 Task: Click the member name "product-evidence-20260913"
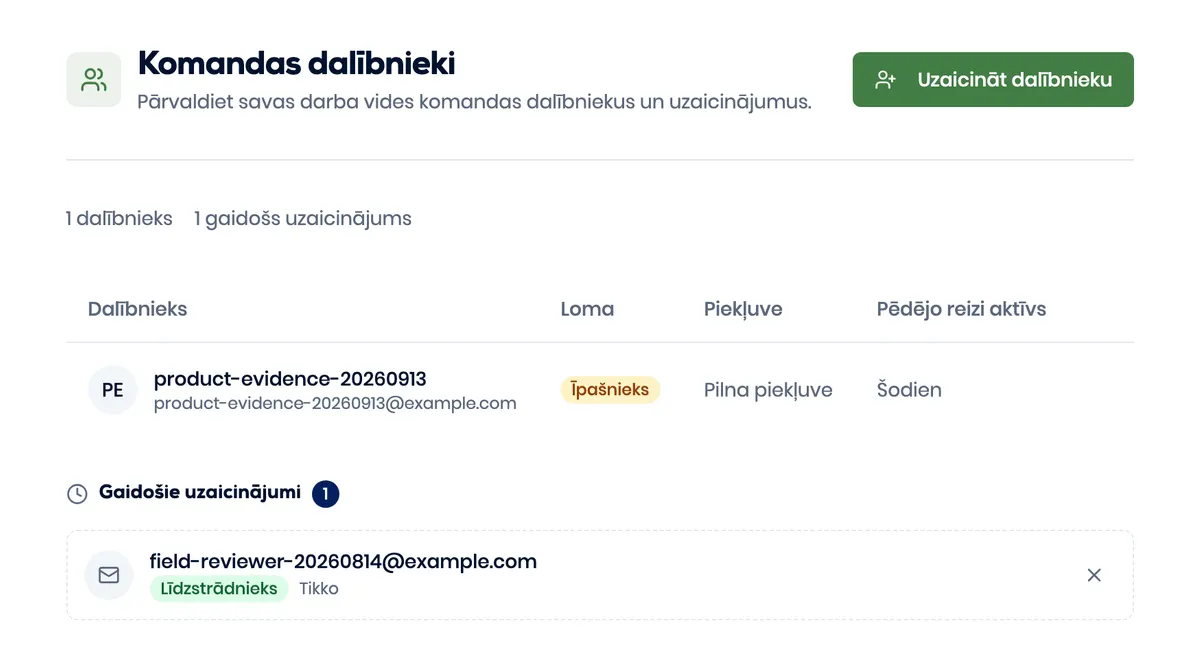290,379
